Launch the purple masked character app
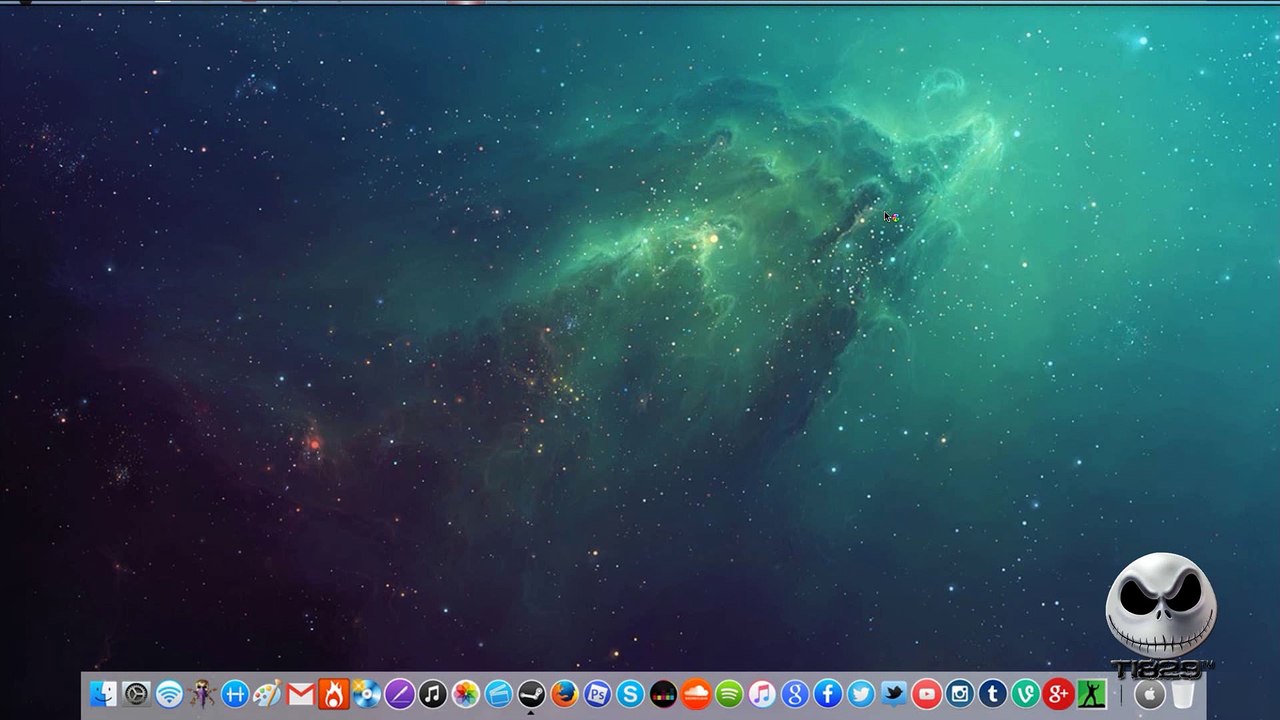The width and height of the screenshot is (1280, 720). click(202, 693)
